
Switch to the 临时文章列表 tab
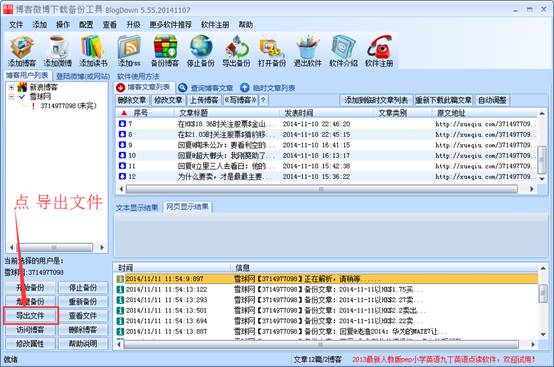[268, 88]
